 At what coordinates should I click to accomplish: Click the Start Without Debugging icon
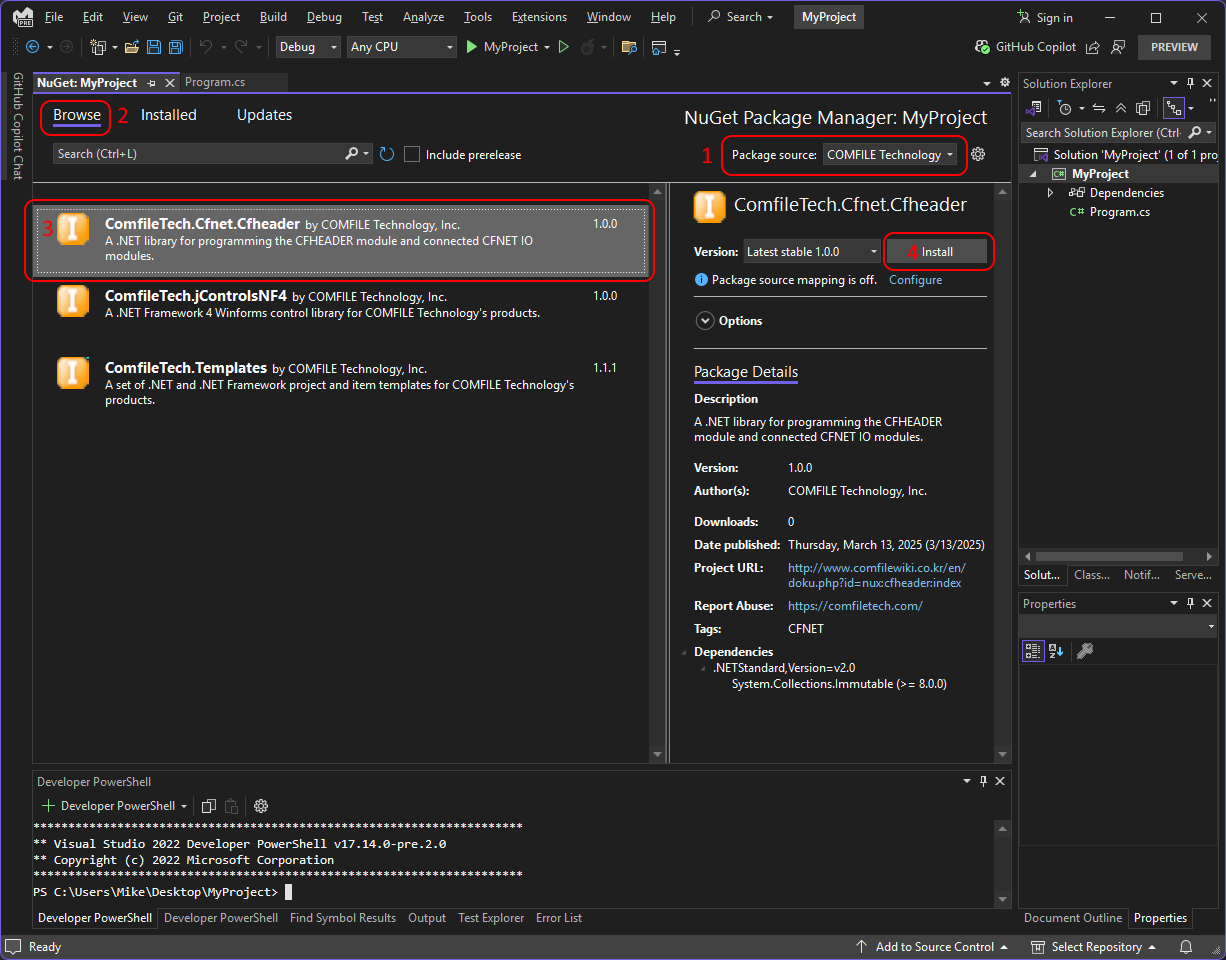(x=564, y=47)
